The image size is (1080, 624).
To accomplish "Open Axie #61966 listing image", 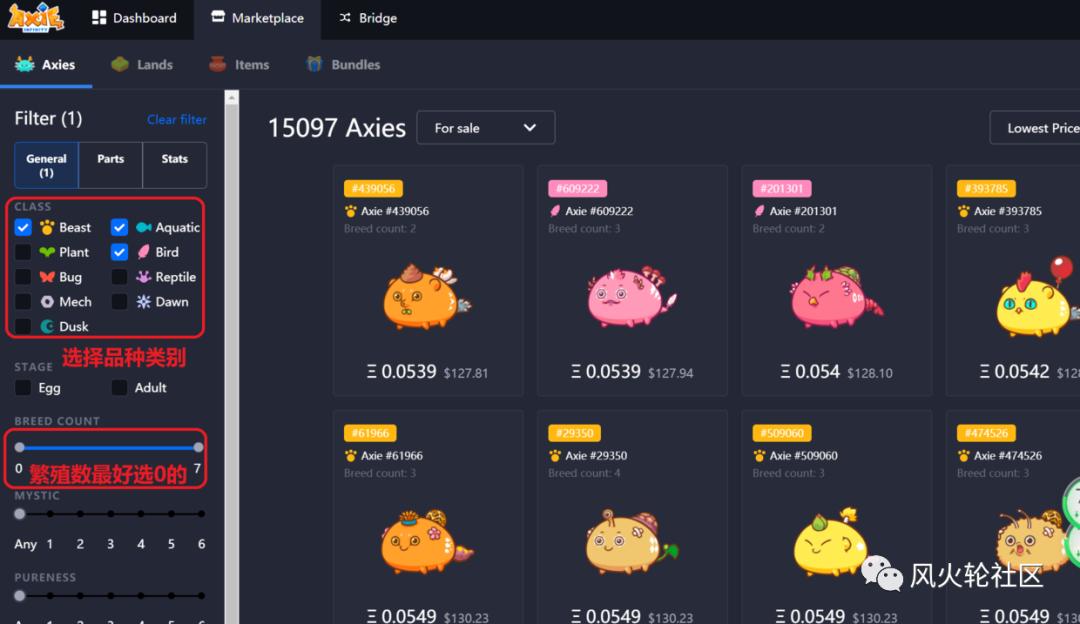I will pos(426,541).
